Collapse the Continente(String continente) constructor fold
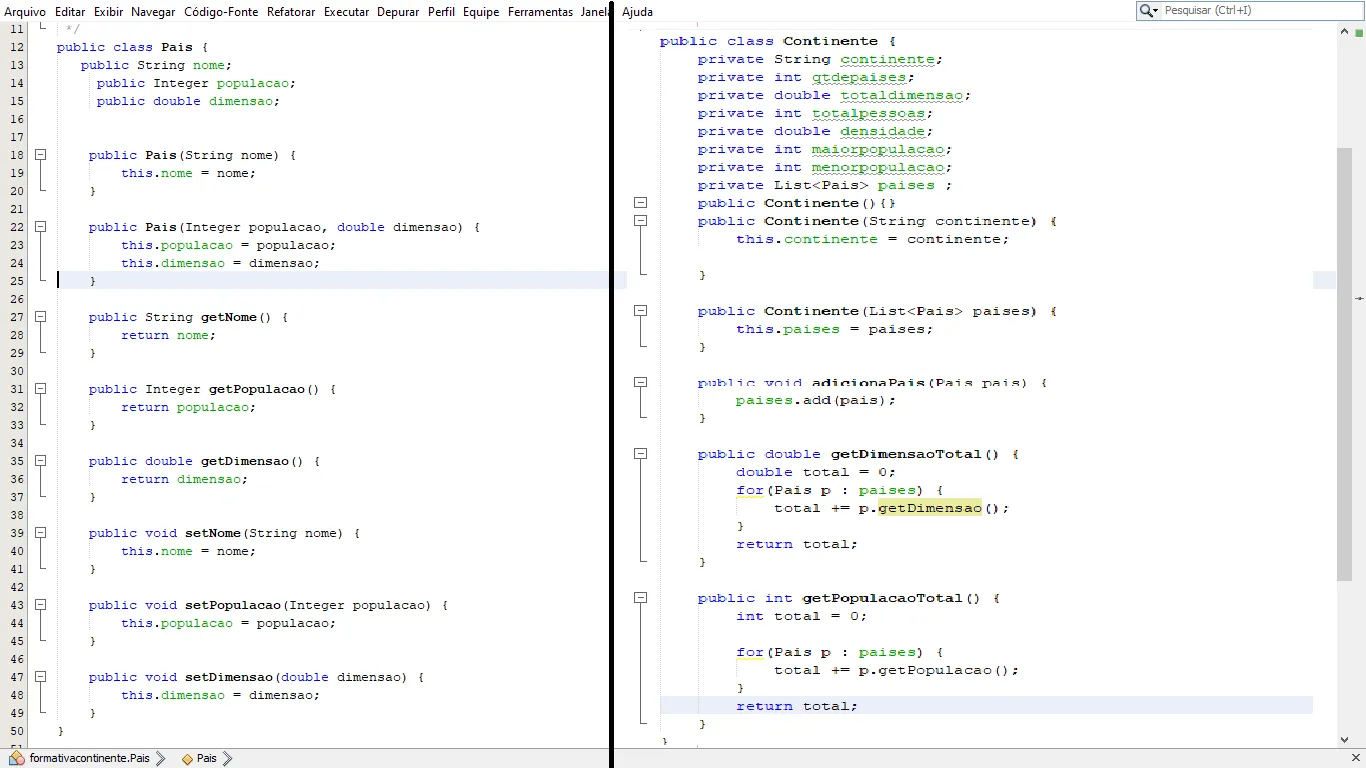1366x768 pixels. pyautogui.click(x=641, y=220)
